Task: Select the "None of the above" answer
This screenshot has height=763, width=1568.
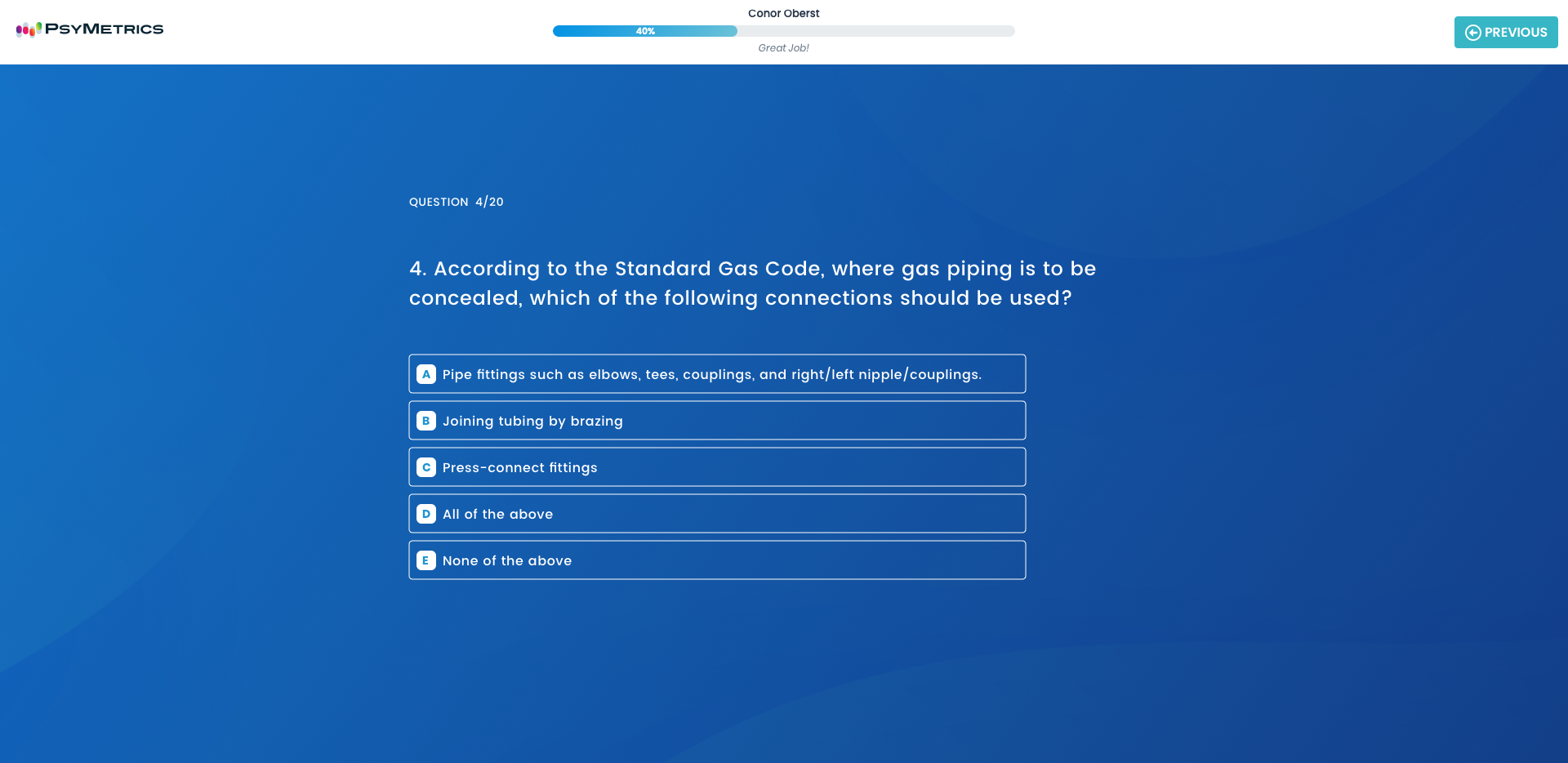Action: click(506, 560)
